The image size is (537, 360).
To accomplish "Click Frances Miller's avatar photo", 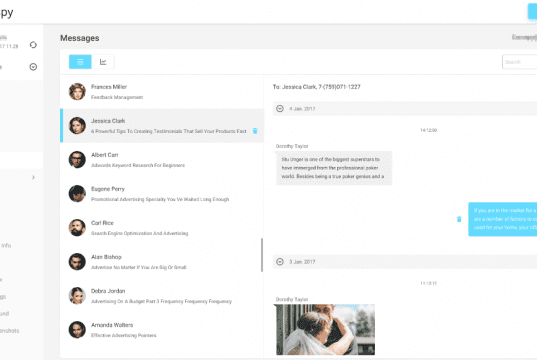I will [x=77, y=91].
